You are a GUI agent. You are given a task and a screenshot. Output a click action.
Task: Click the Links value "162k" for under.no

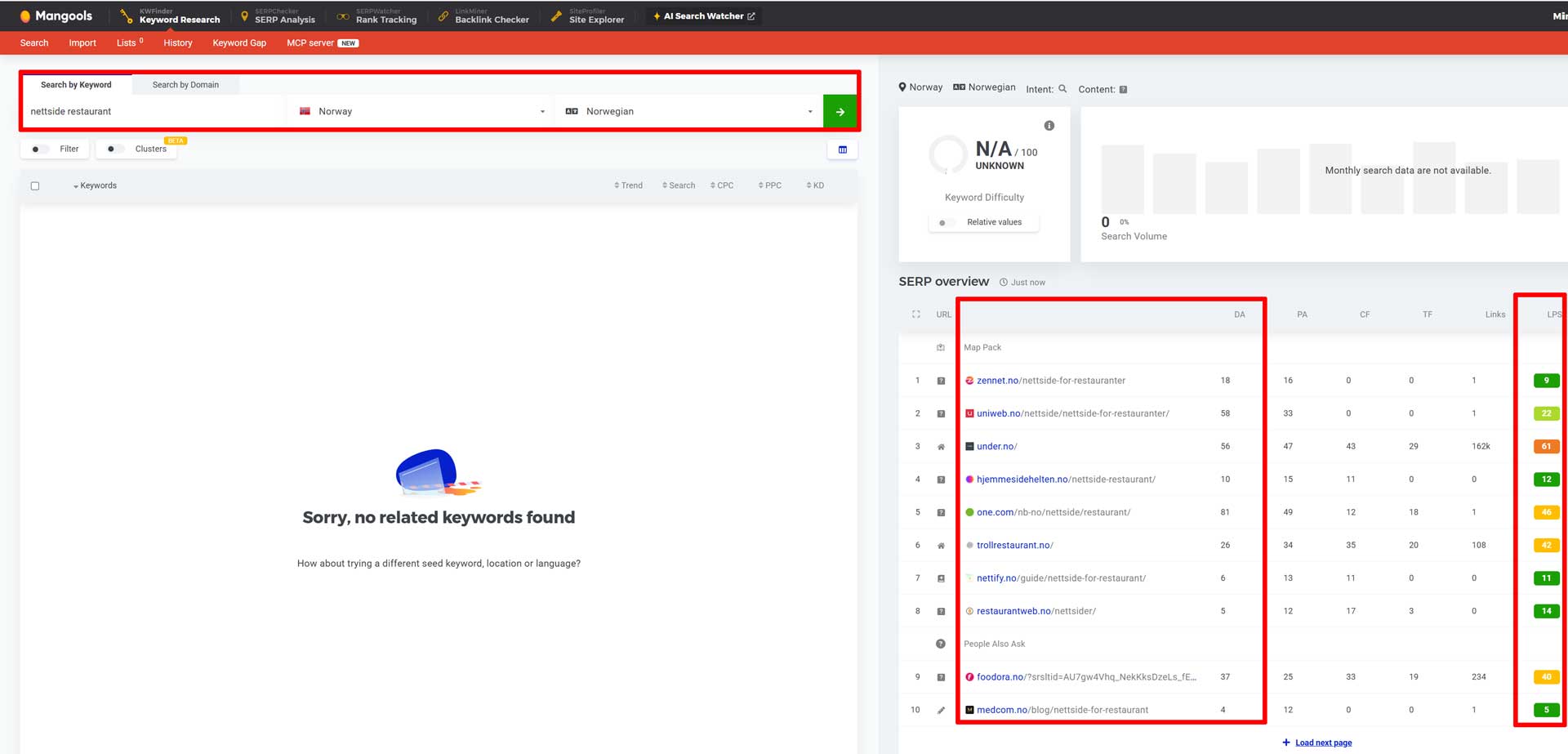point(1481,447)
